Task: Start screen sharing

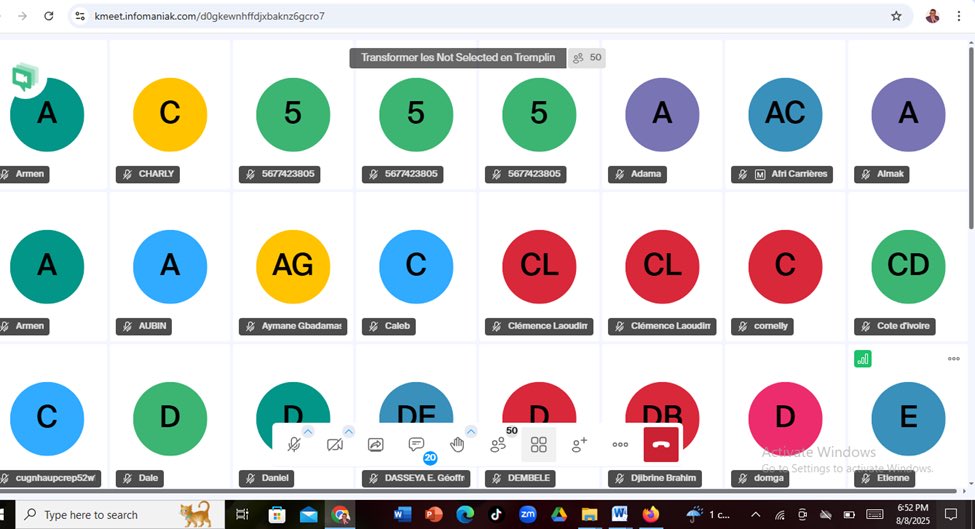Action: coord(376,444)
